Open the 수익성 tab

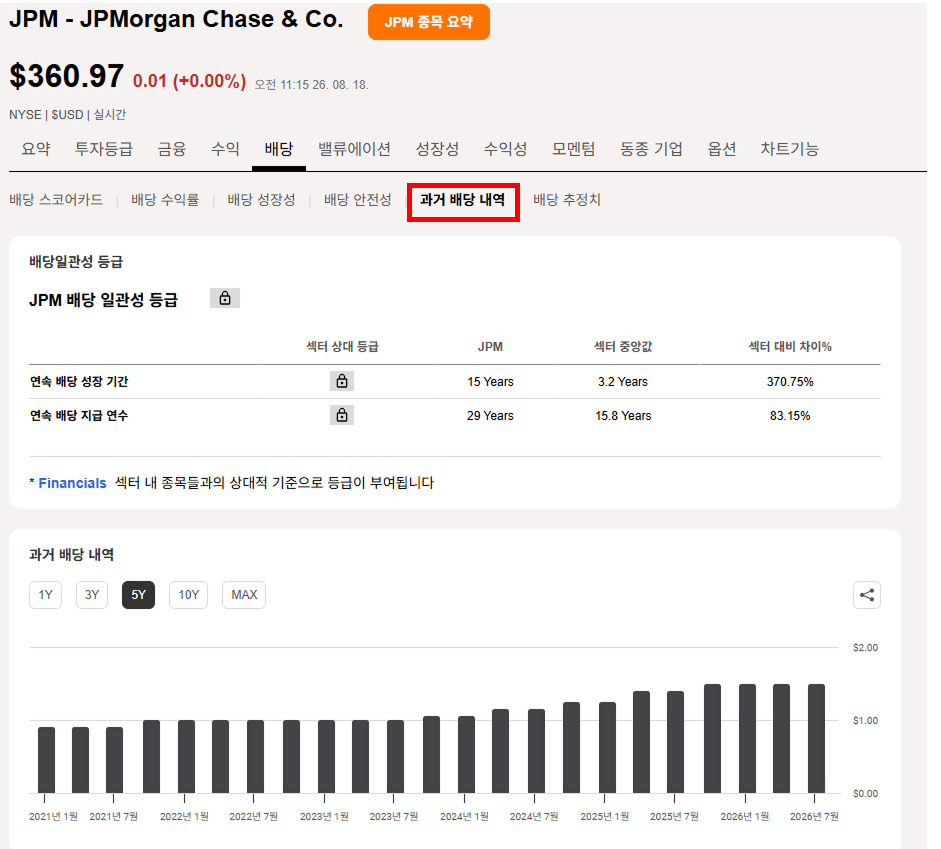(x=505, y=149)
